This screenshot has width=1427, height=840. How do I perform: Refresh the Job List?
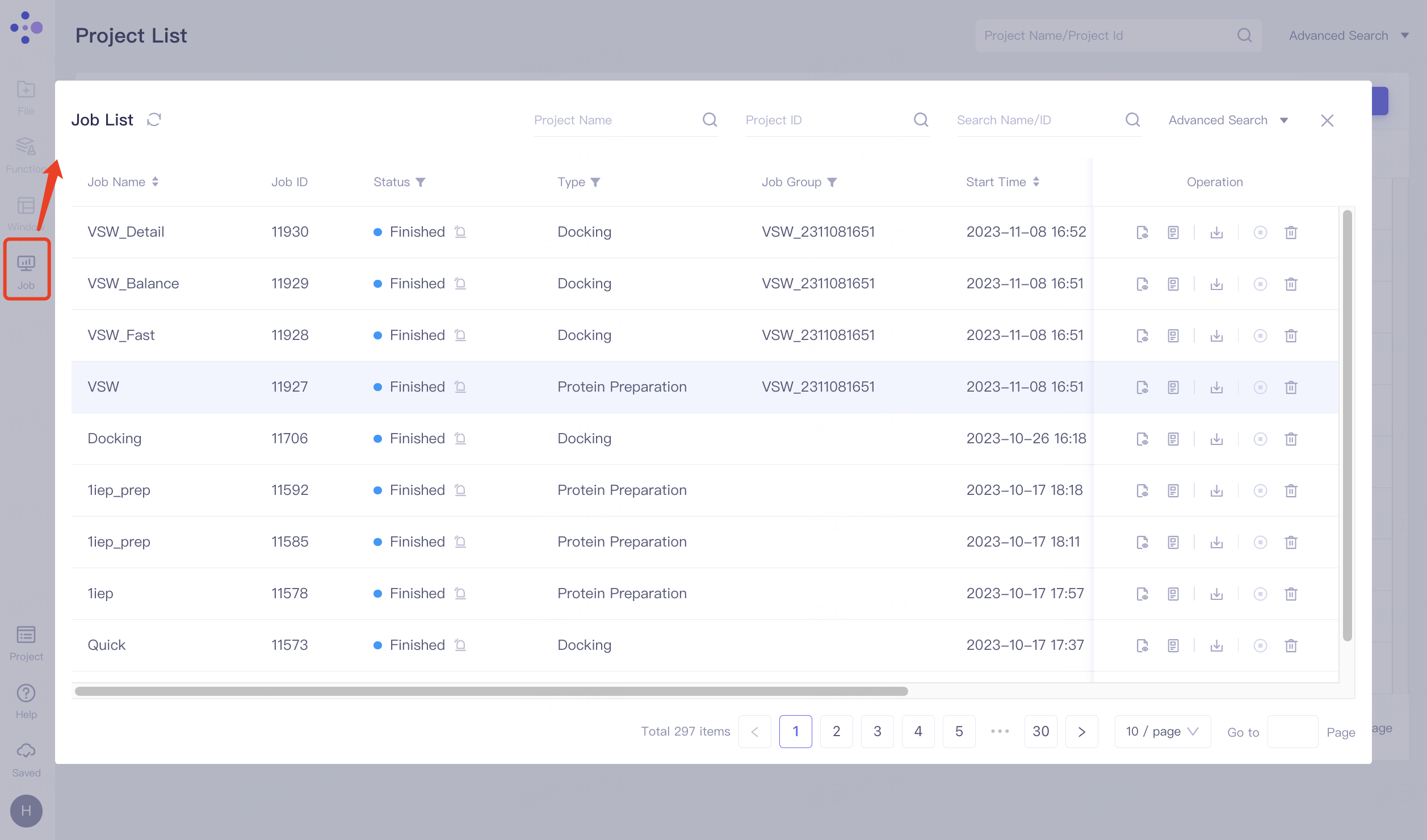pos(154,120)
